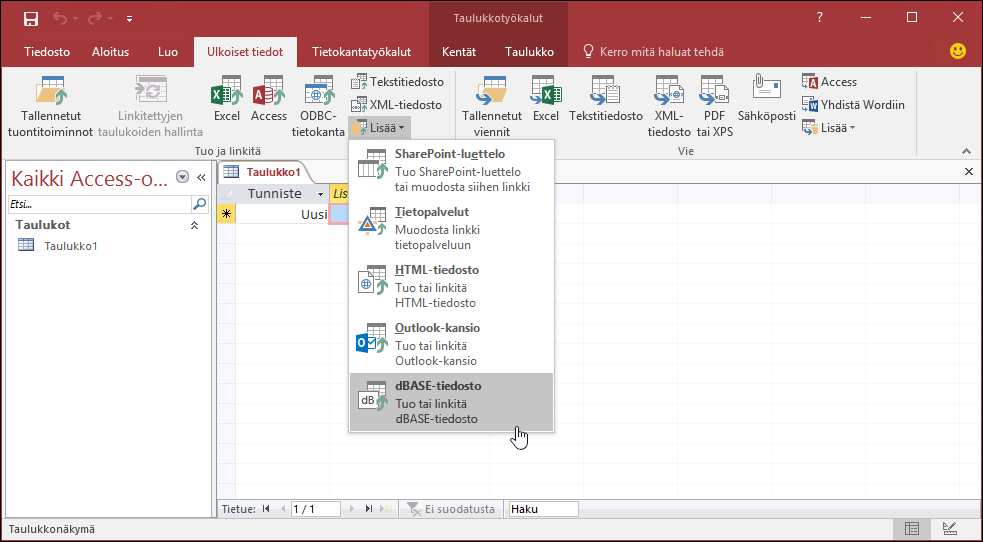Open the Customize Quick Access Toolbar arrow
This screenshot has height=542, width=983.
(x=129, y=19)
